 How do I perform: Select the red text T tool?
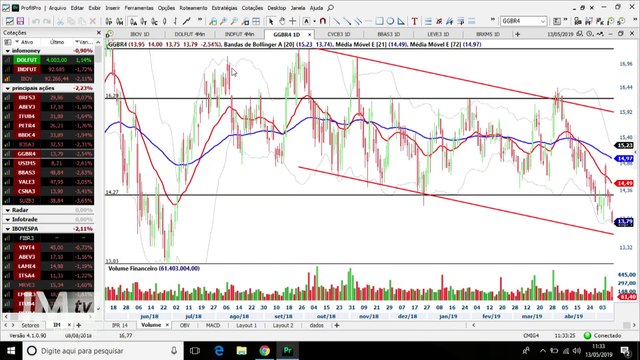[414, 21]
